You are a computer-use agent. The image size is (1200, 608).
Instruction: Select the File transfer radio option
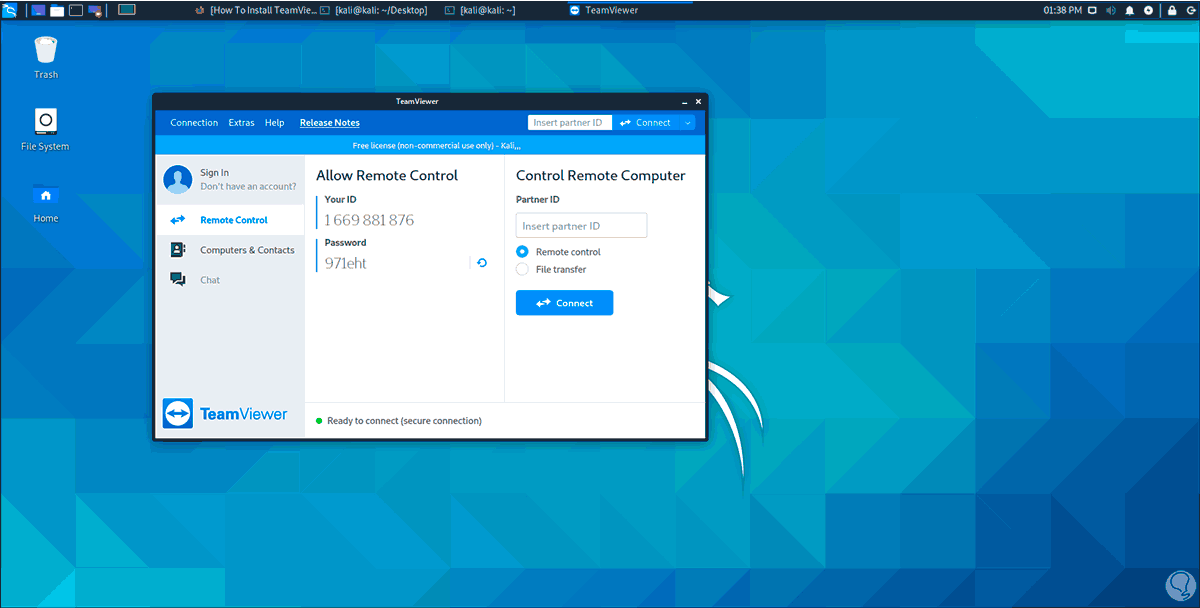click(522, 269)
